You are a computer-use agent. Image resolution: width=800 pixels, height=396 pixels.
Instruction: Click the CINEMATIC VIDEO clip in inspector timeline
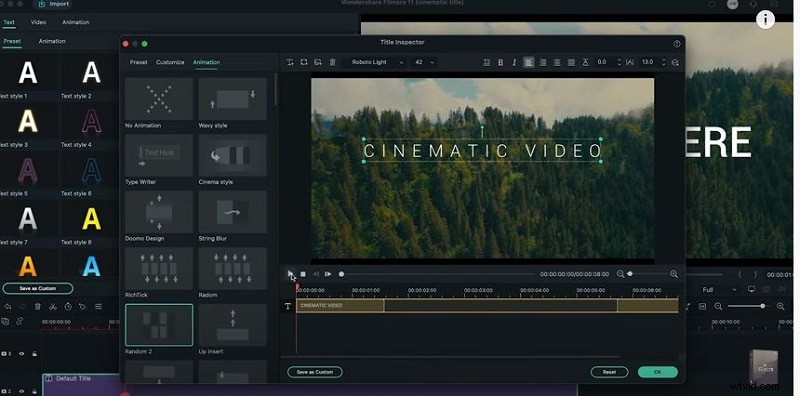487,306
